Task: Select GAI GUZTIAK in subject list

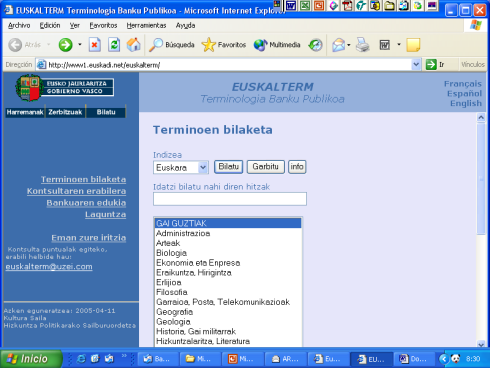Action: click(x=228, y=223)
